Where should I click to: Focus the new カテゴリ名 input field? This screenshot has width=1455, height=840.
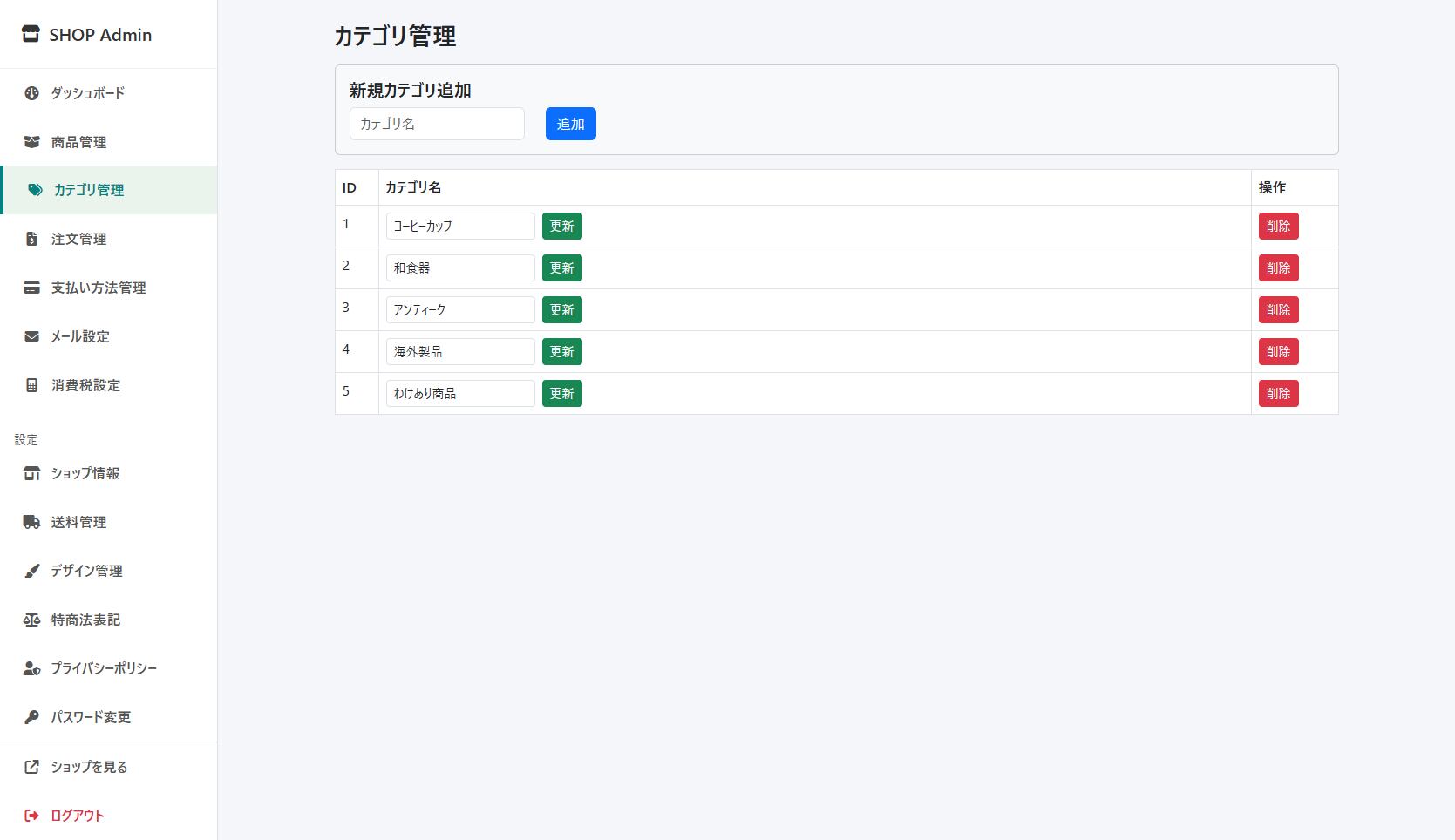coord(437,124)
